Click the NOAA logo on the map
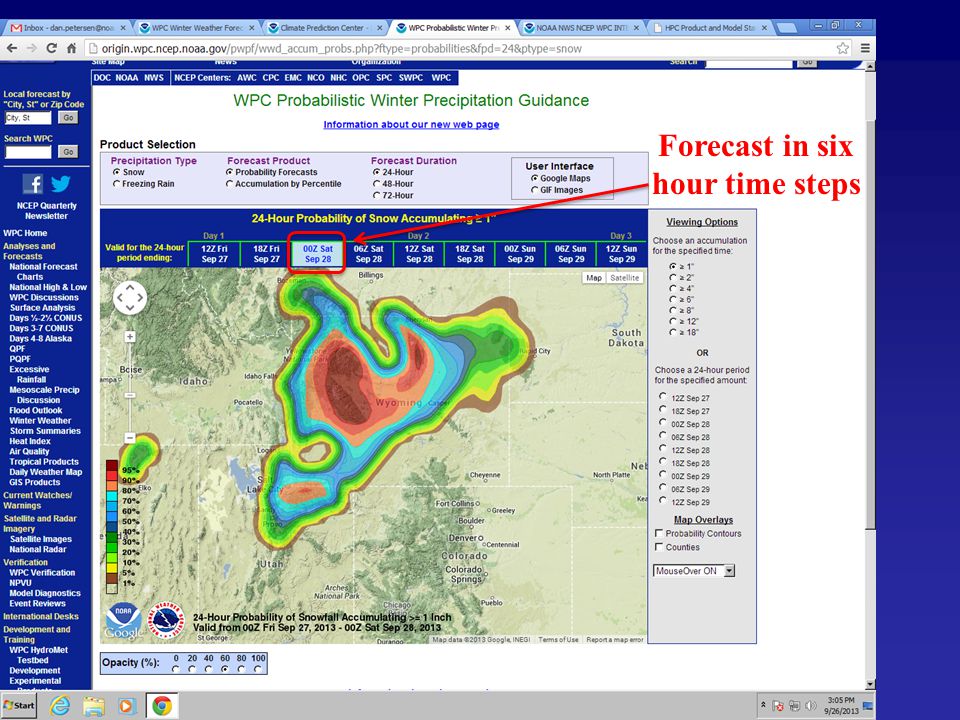The height and width of the screenshot is (720, 960). point(122,621)
